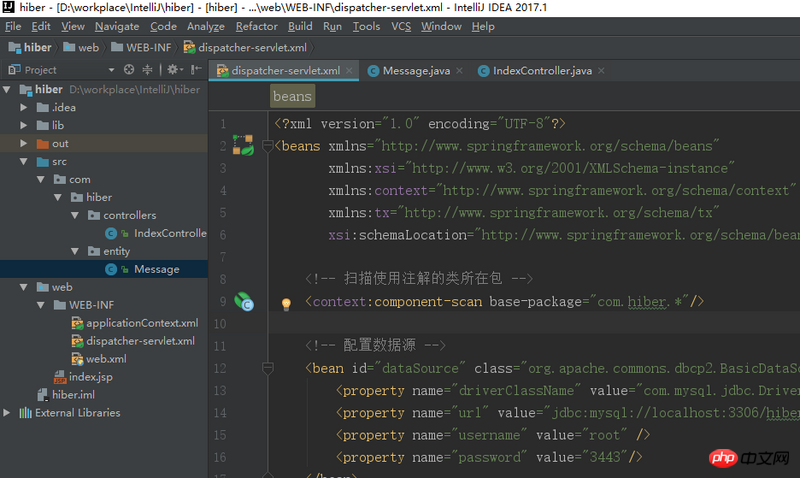Open the Build menu
This screenshot has height=478, width=800.
(300, 27)
